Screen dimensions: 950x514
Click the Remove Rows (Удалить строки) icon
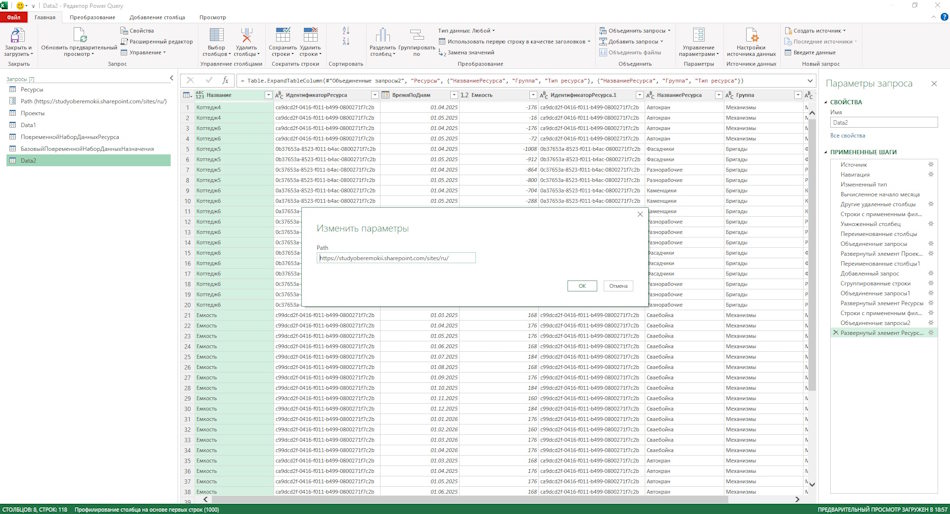point(310,35)
